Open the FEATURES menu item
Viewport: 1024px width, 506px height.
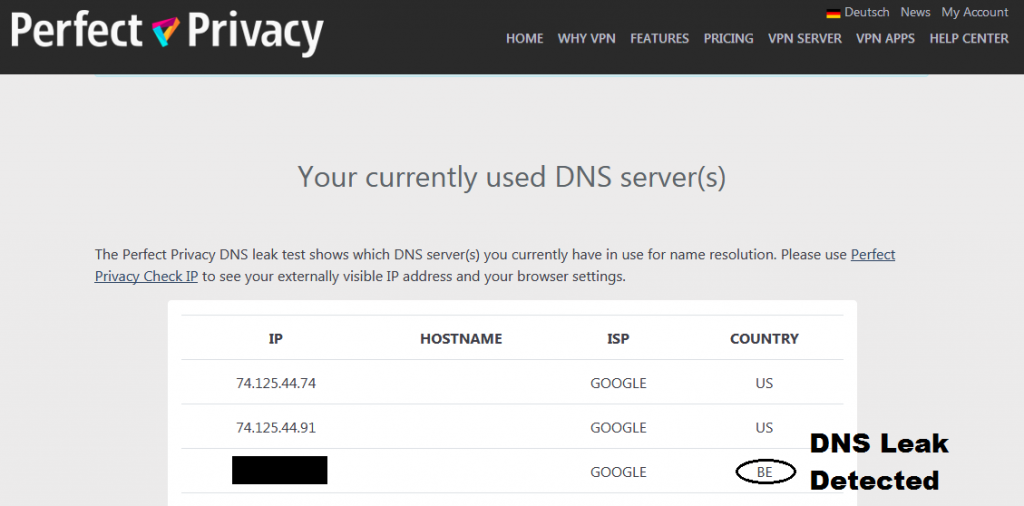[659, 39]
